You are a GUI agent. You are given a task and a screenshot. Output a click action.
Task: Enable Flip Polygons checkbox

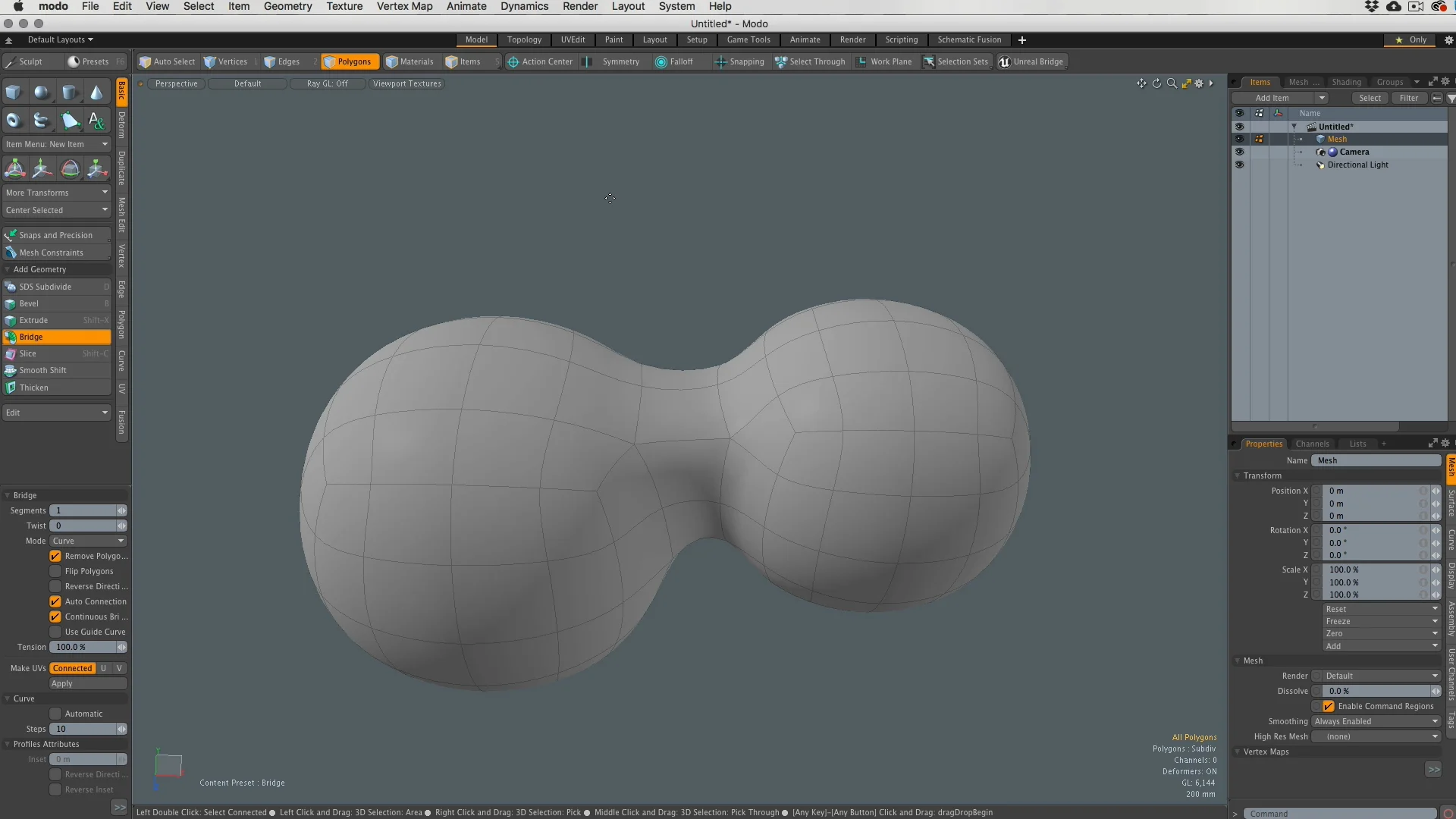55,572
